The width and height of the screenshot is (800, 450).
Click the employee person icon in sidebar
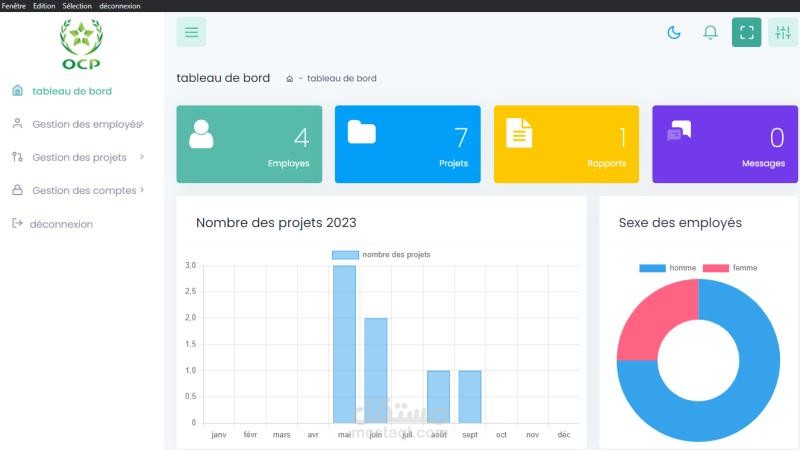pyautogui.click(x=17, y=123)
